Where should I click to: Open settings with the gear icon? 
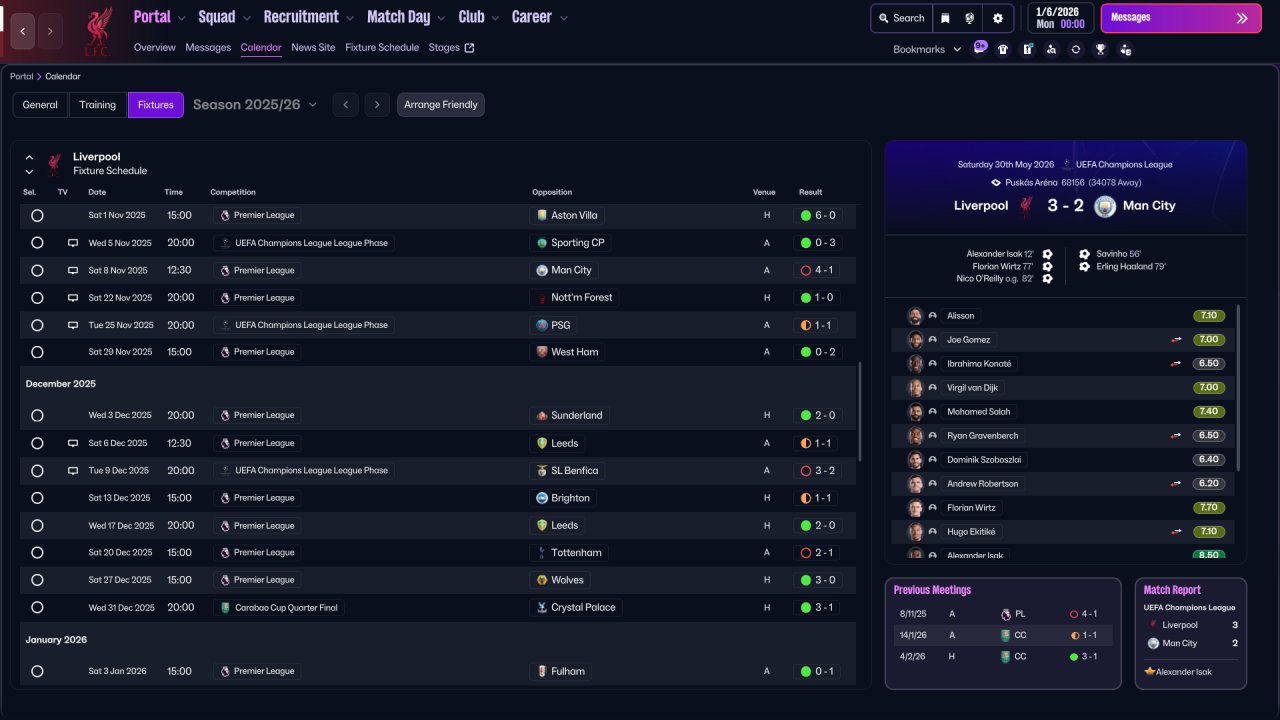click(x=997, y=18)
